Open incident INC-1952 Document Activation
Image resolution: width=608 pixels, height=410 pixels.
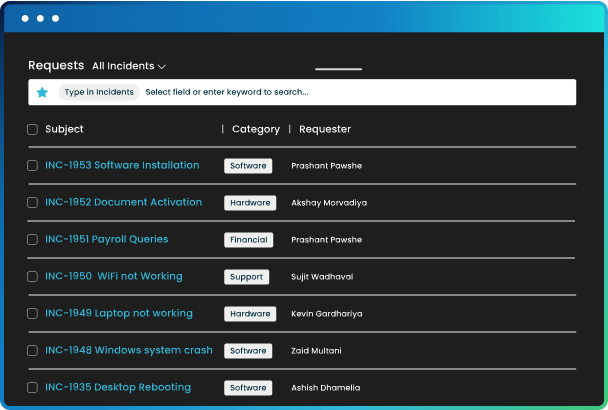click(x=123, y=202)
